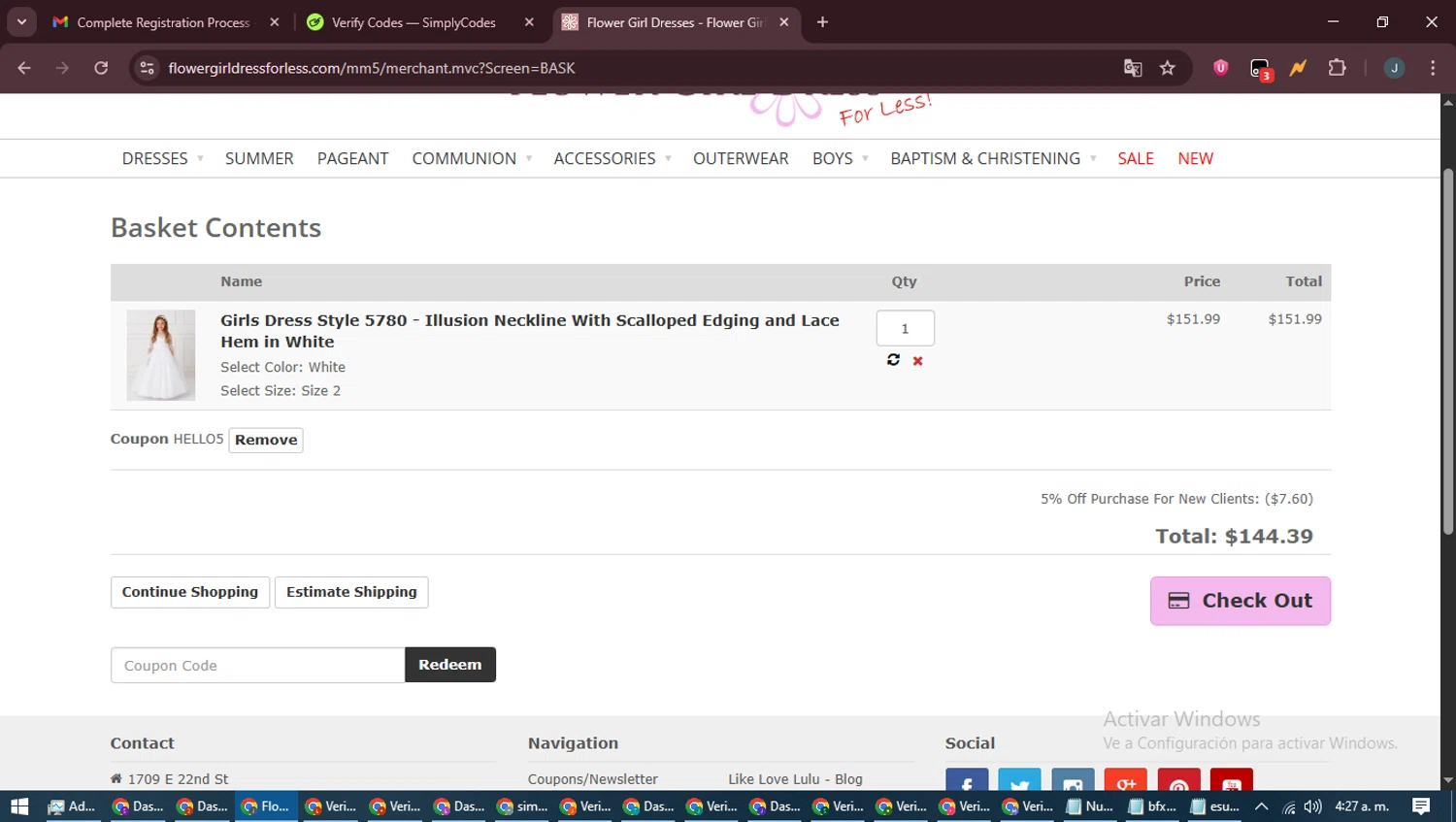This screenshot has width=1456, height=822.
Task: Reload the current page
Action: click(x=101, y=68)
